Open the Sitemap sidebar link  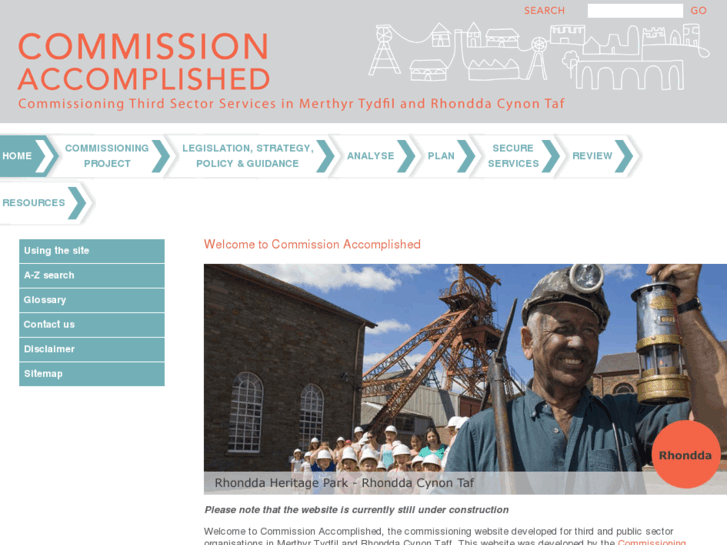tap(92, 374)
